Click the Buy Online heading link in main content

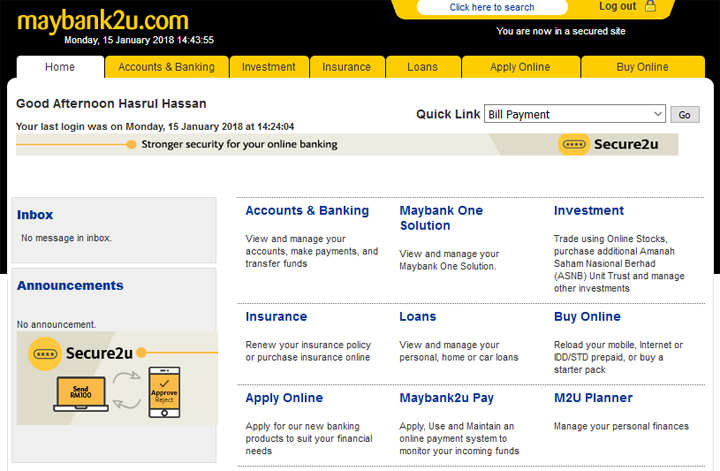click(587, 317)
